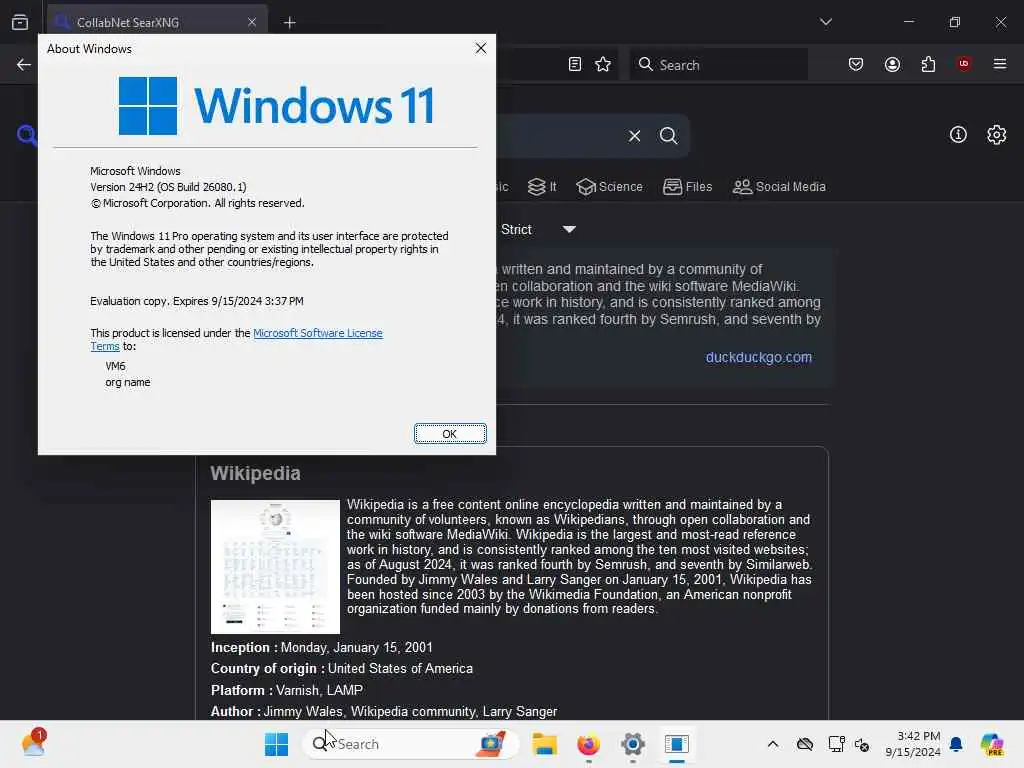Click the Evaluation copy expiry text

coord(197,301)
